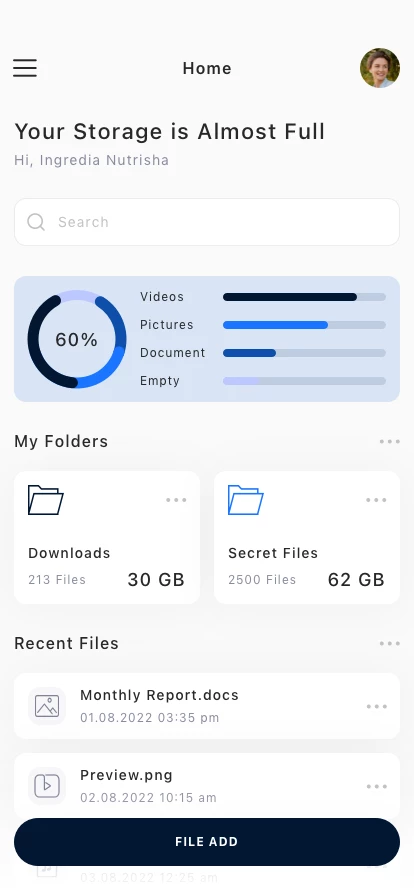Image resolution: width=414 pixels, height=896 pixels.
Task: Open My Folders more options
Action: pos(389,442)
